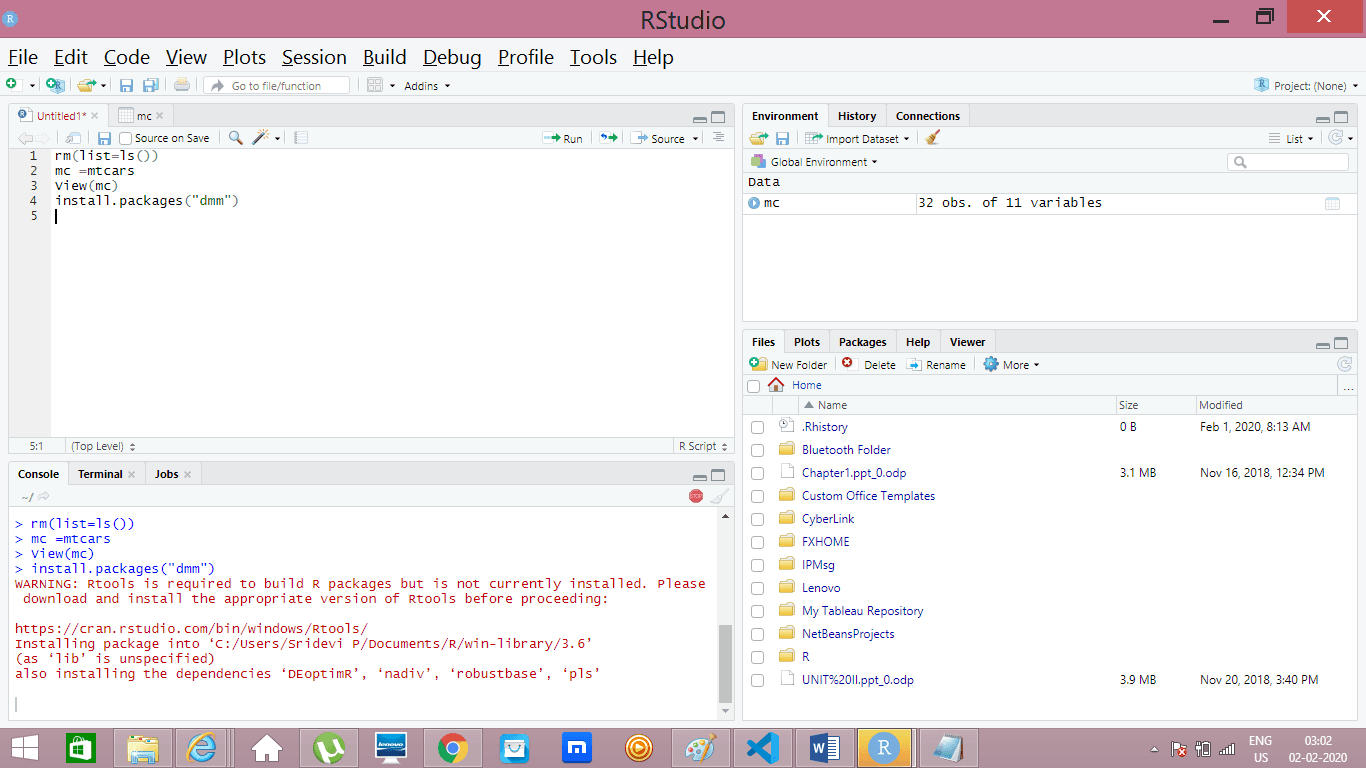Click the broom icon to clear Environment
Screen dimensions: 1366x768
(x=932, y=138)
